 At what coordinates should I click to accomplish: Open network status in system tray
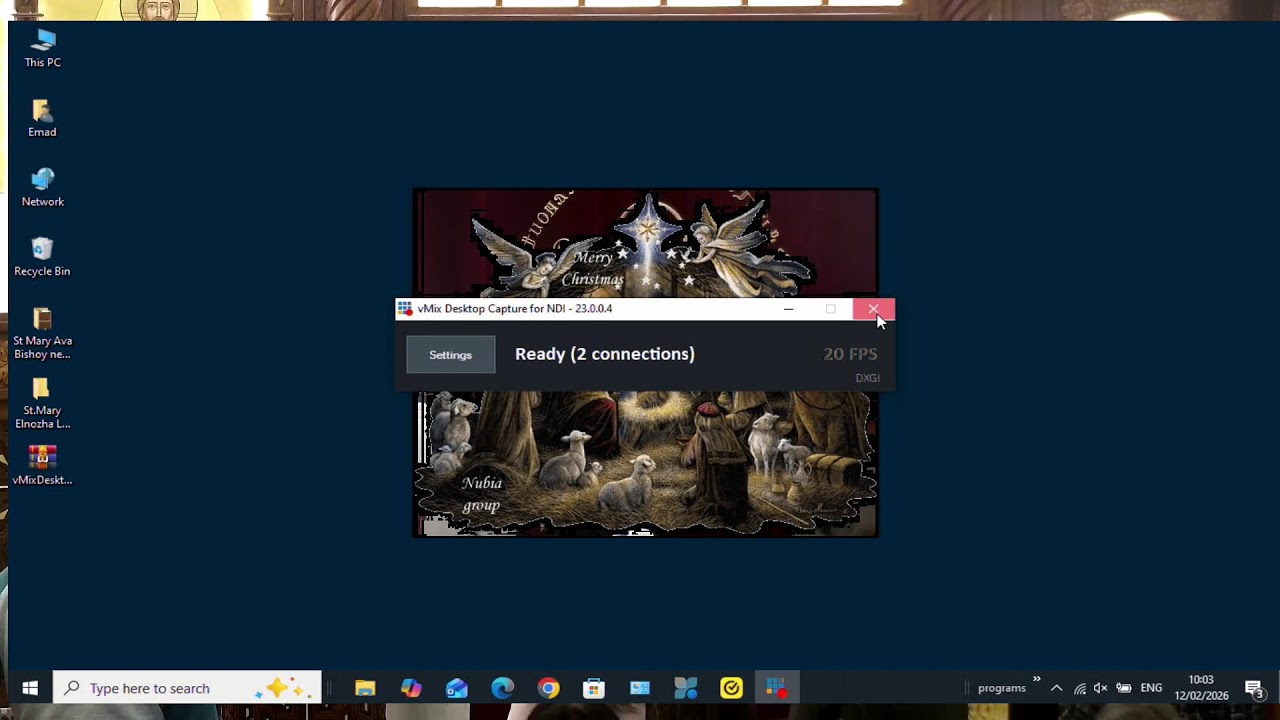(1080, 688)
